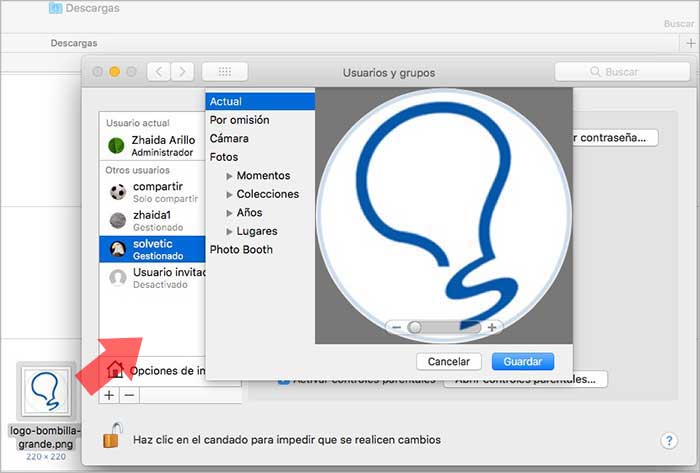Click Colecciones under Fotos
The height and width of the screenshot is (473, 700).
(268, 195)
